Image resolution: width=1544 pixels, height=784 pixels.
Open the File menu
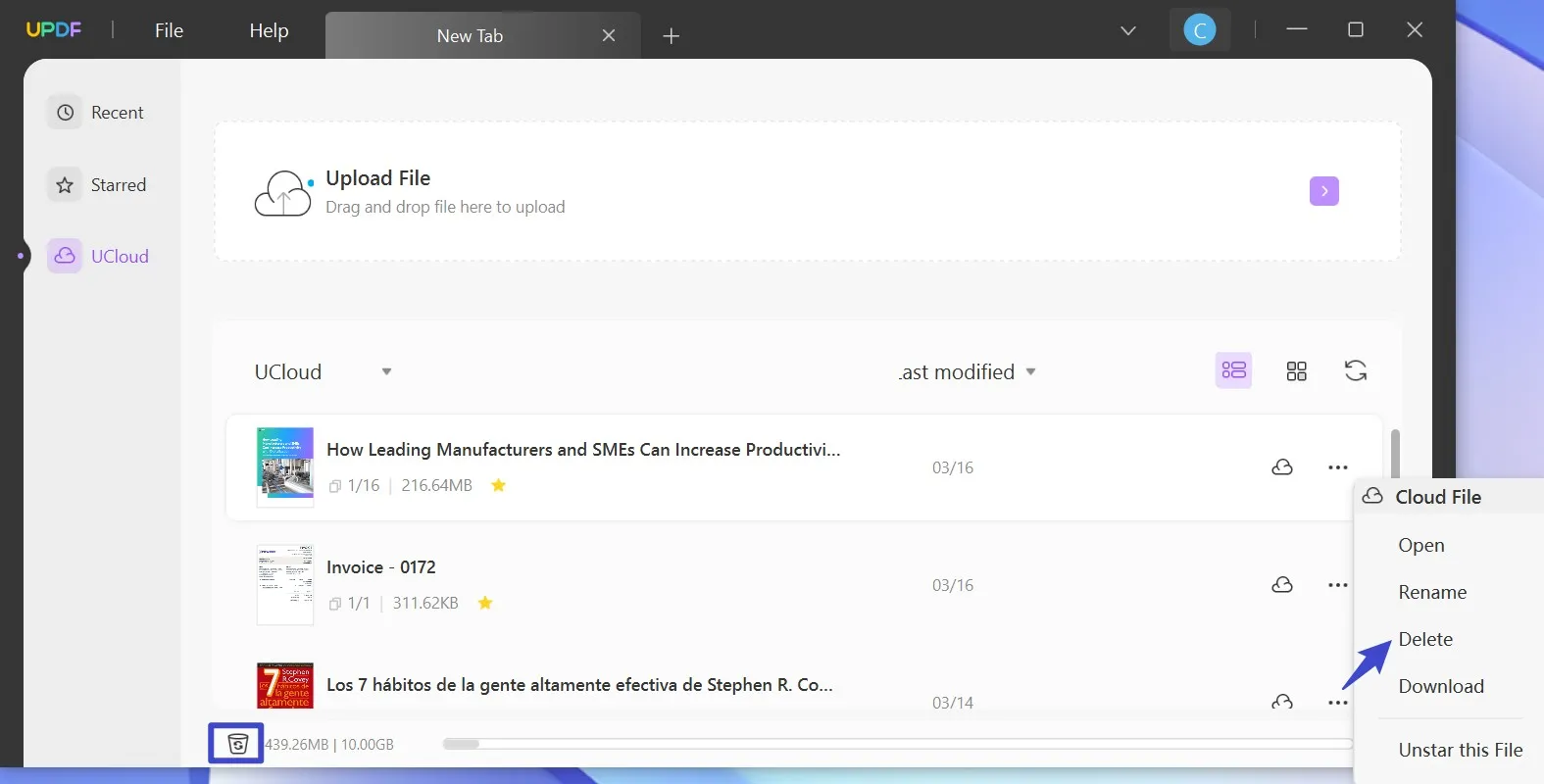[169, 30]
